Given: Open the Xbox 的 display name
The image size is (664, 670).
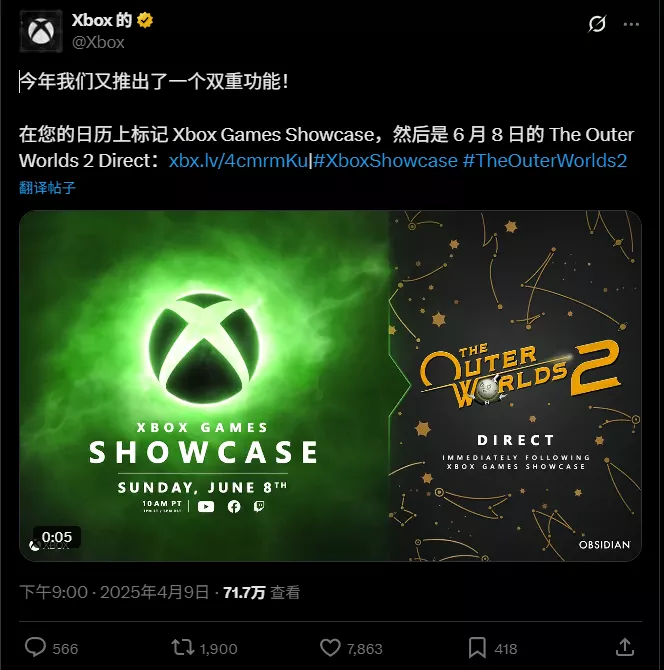Looking at the screenshot, I should (x=102, y=20).
